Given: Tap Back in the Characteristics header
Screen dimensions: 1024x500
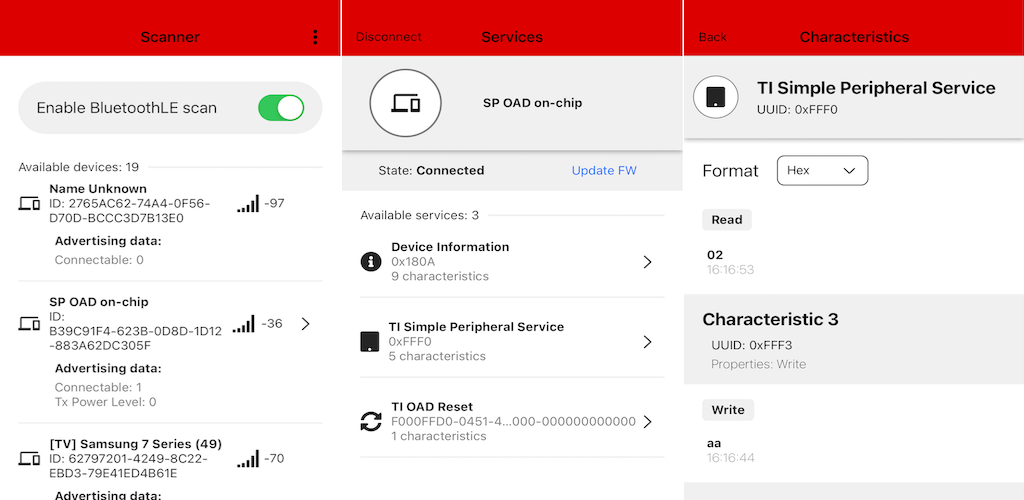Looking at the screenshot, I should click(712, 37).
